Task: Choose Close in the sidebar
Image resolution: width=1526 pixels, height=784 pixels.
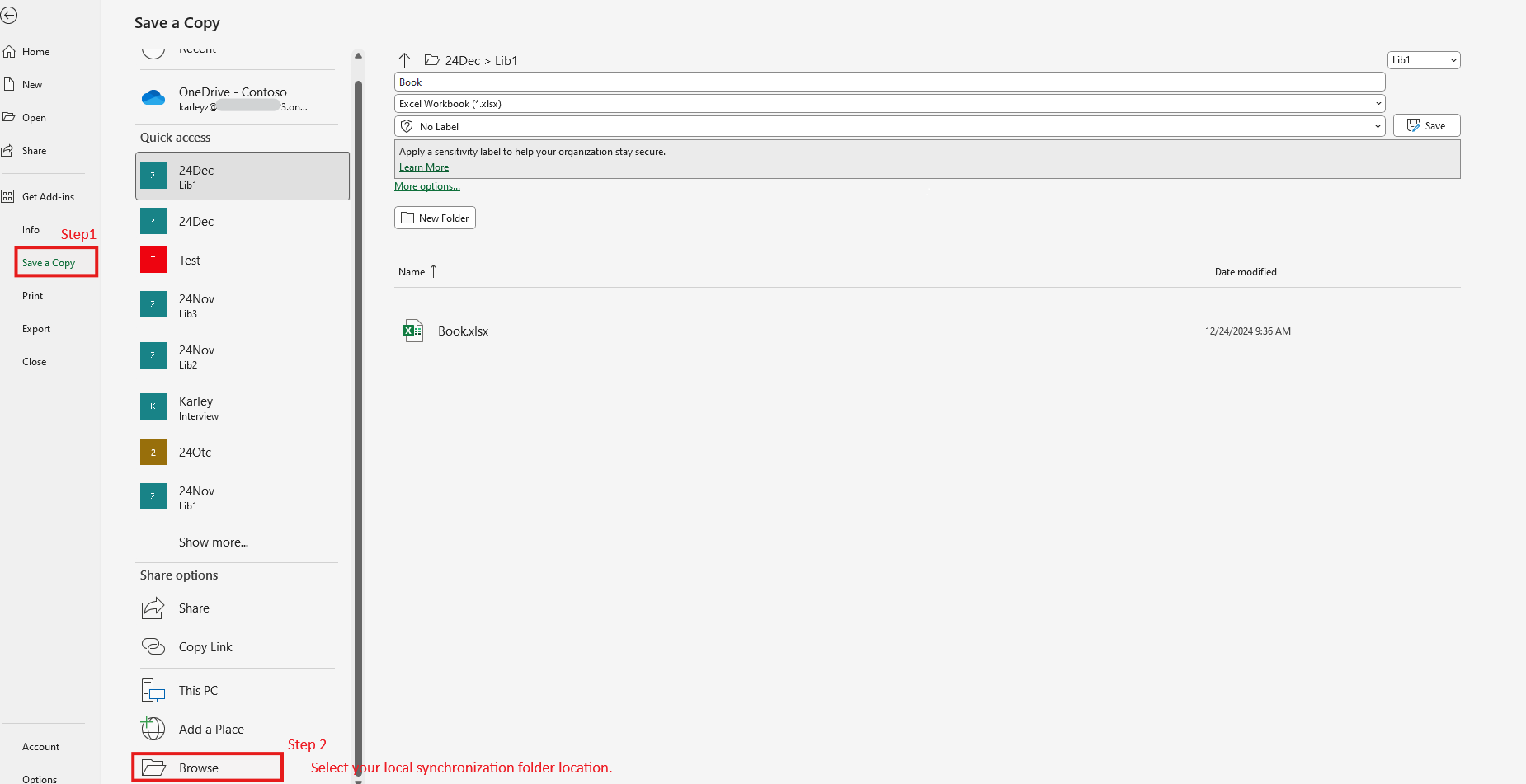Action: coord(35,362)
